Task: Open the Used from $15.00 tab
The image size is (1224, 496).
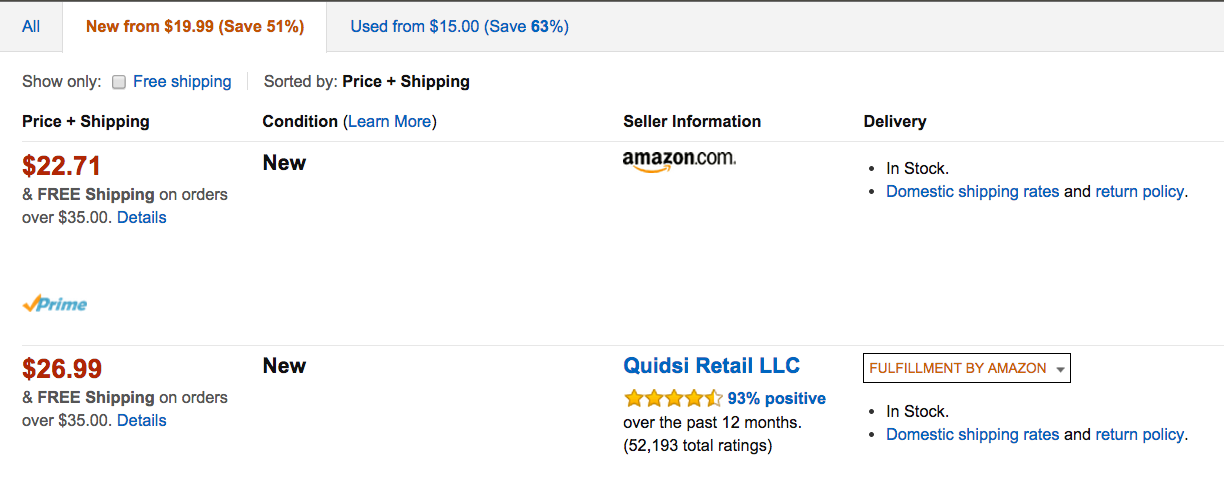Action: click(x=459, y=27)
